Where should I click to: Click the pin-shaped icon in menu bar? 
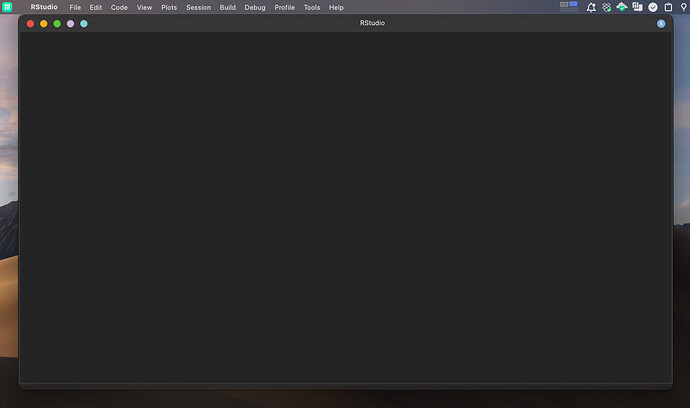click(x=683, y=7)
